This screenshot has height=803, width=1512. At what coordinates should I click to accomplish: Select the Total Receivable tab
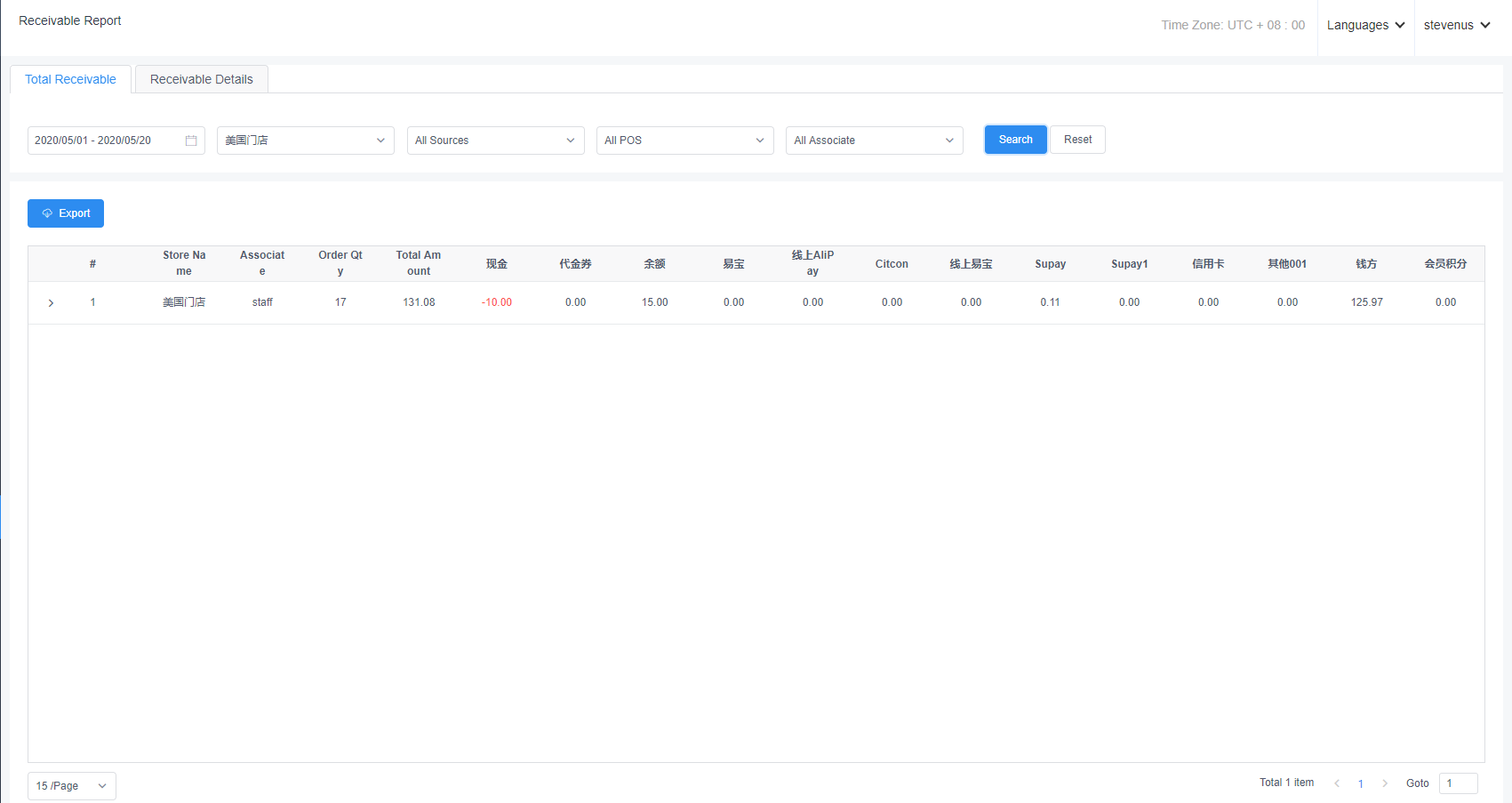[70, 79]
